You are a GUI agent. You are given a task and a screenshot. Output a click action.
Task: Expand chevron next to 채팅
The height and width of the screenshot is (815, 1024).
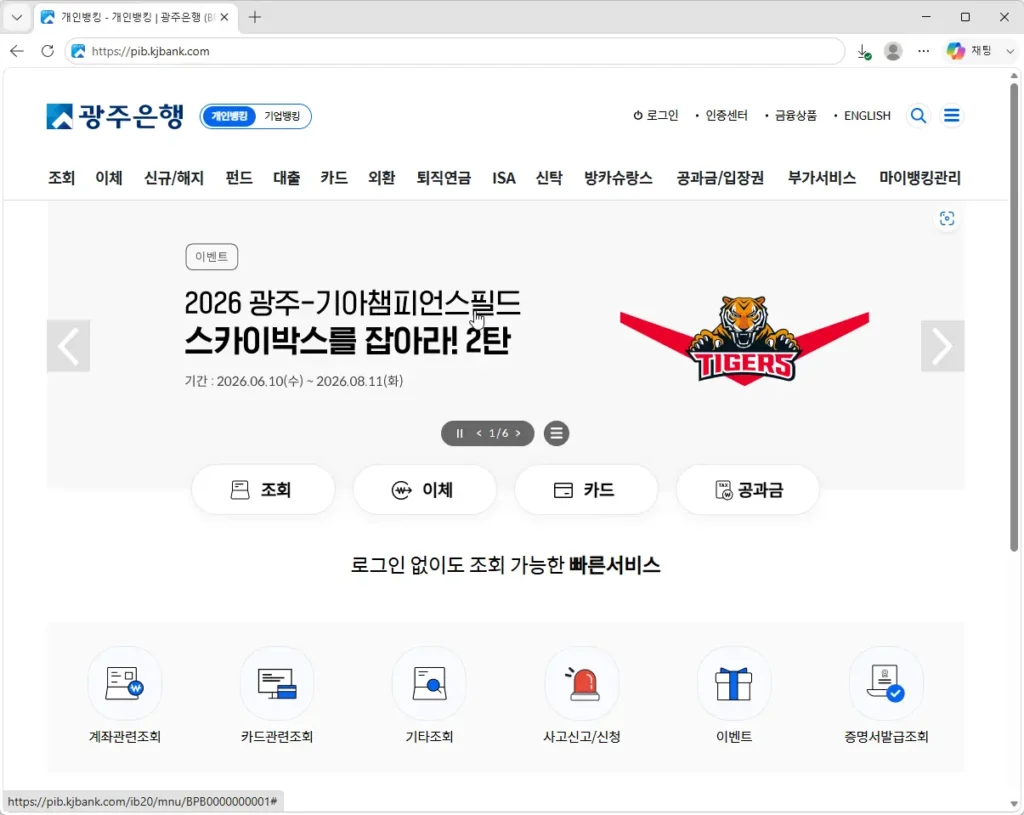[x=1010, y=51]
